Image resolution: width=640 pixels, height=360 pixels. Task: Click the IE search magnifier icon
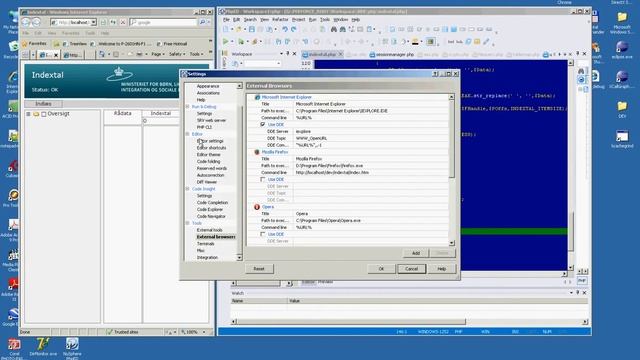click(x=202, y=22)
